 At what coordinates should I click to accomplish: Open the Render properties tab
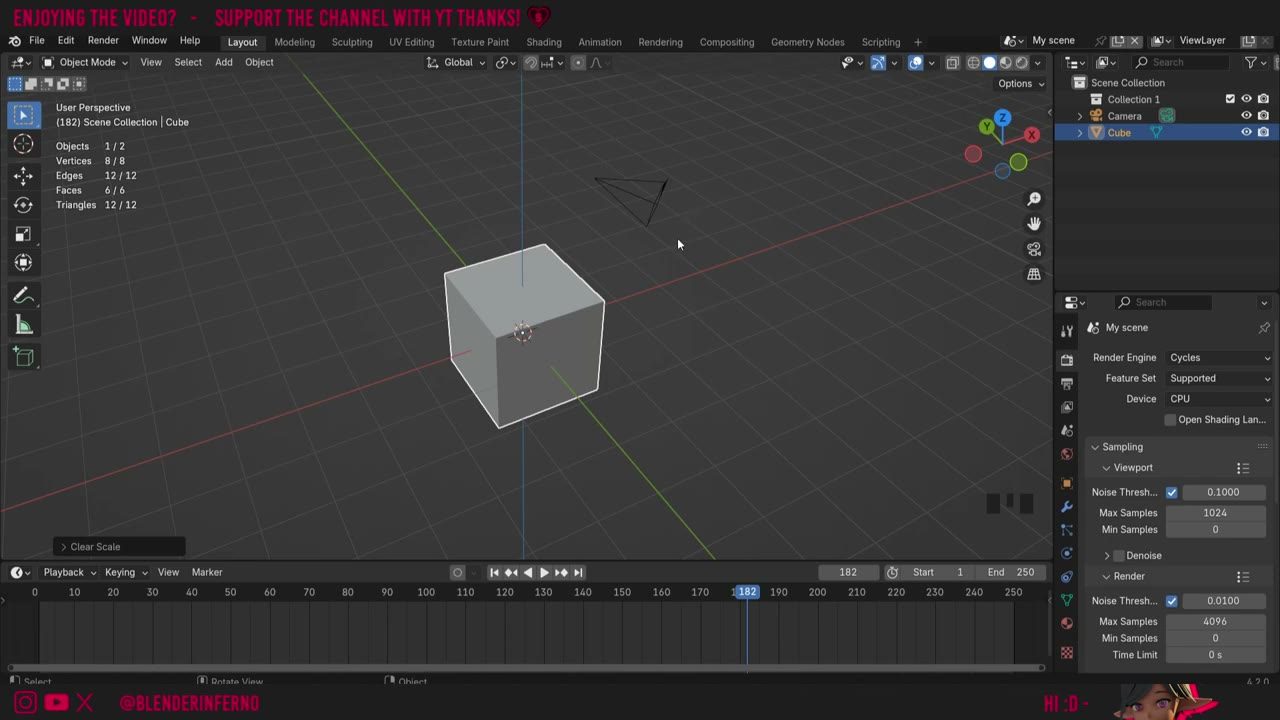[1067, 359]
